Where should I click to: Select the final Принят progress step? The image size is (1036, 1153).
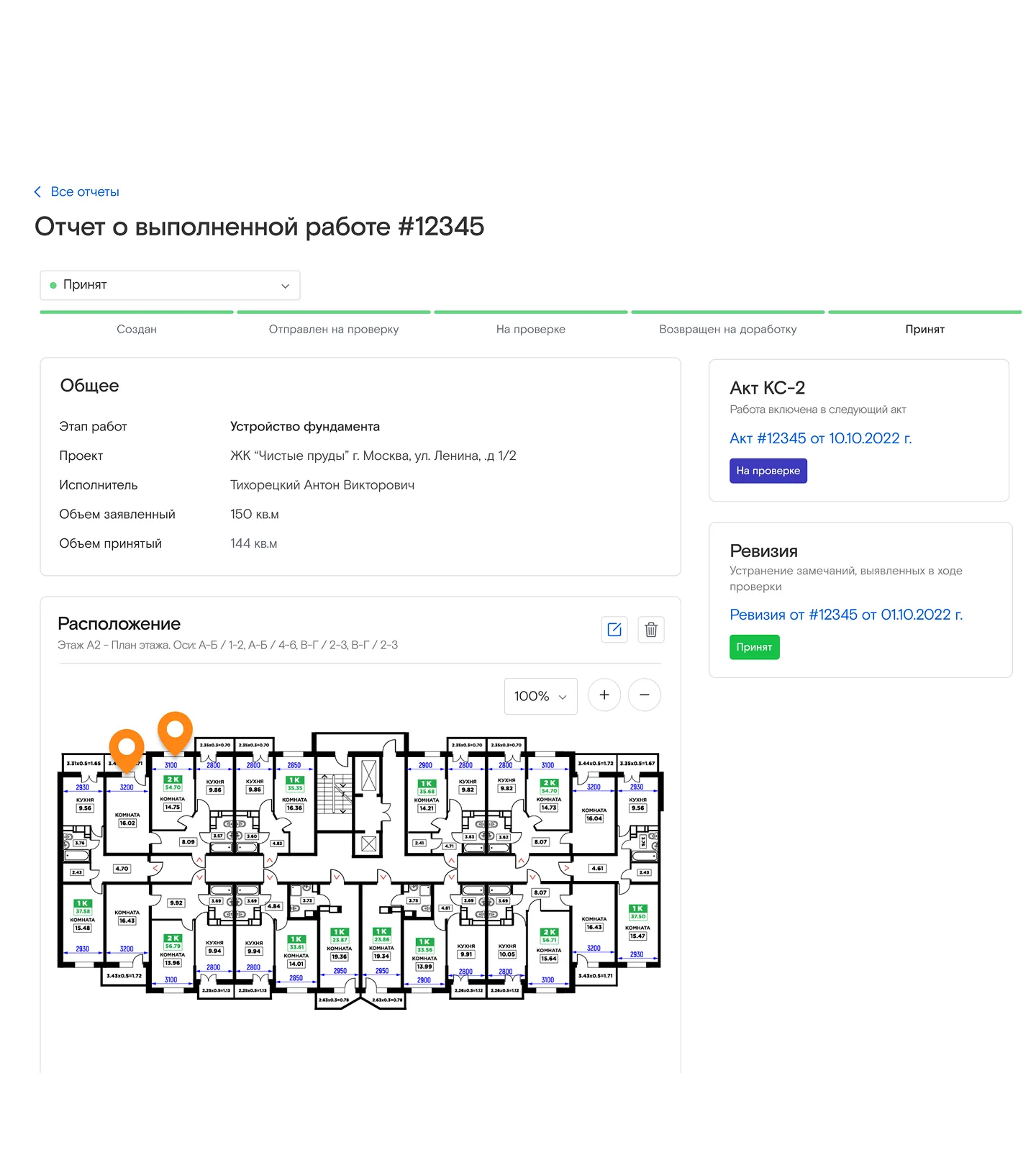pos(924,329)
